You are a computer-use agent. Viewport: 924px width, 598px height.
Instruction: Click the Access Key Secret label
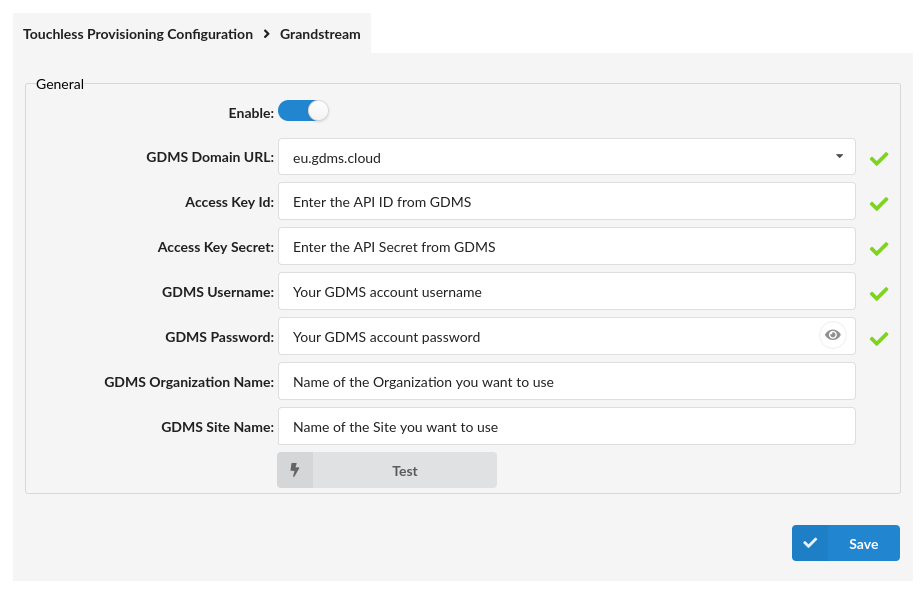coord(216,247)
